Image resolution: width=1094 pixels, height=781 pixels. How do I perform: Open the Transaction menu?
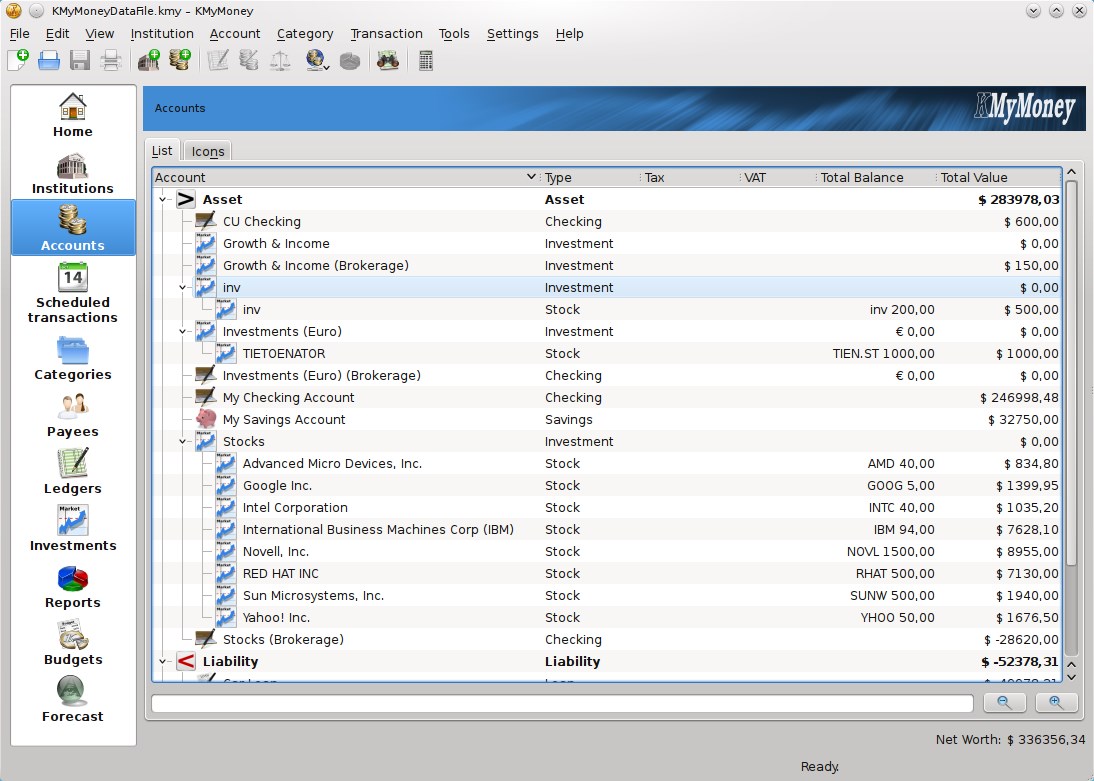[387, 34]
